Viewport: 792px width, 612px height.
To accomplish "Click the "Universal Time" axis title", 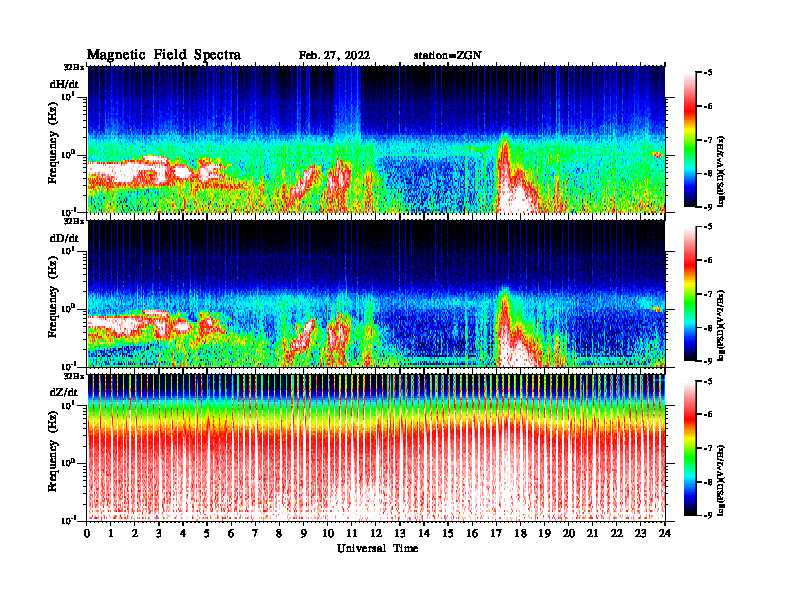I will coord(377,548).
